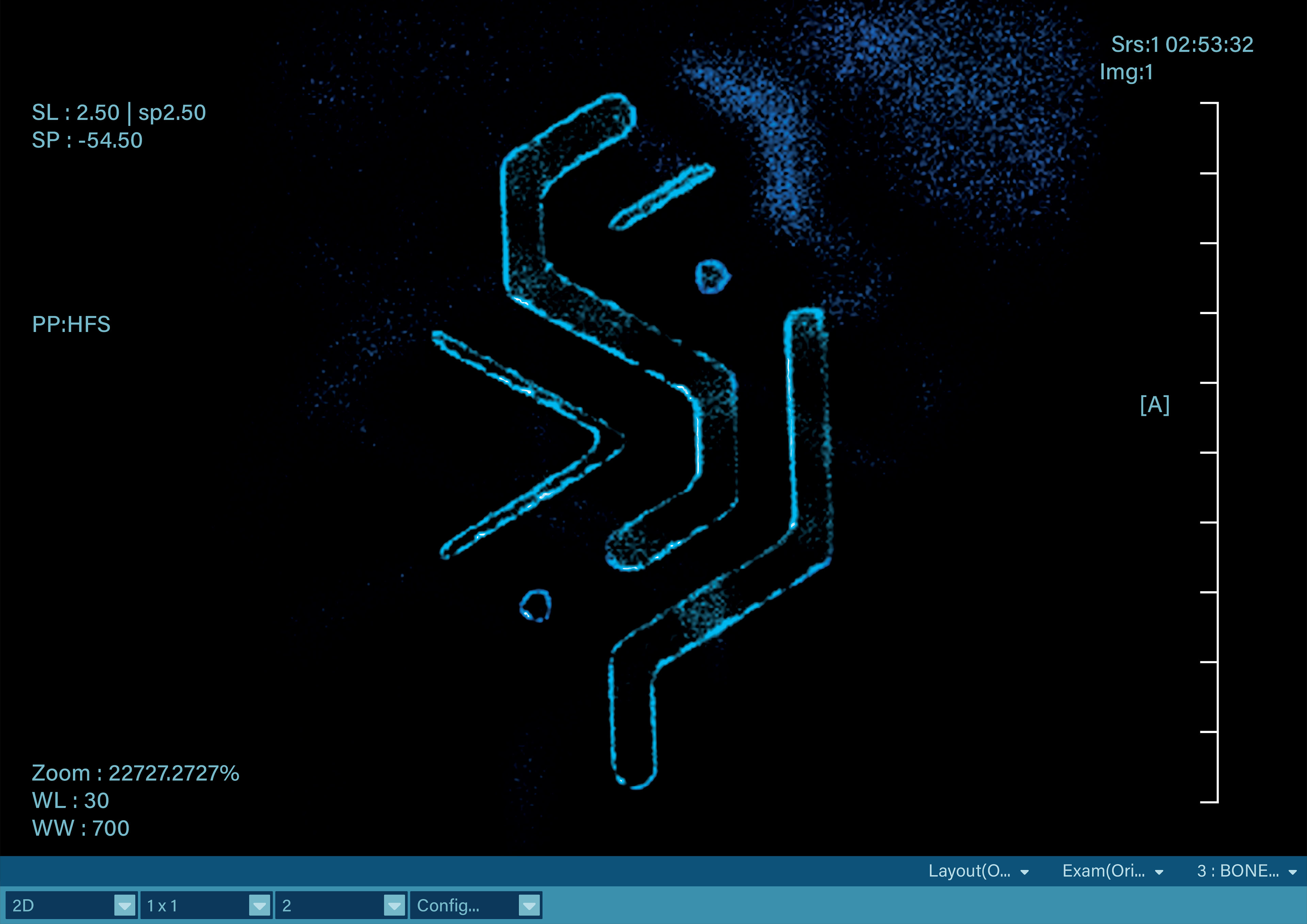Click the [A] anterior orientation marker

click(x=1155, y=405)
